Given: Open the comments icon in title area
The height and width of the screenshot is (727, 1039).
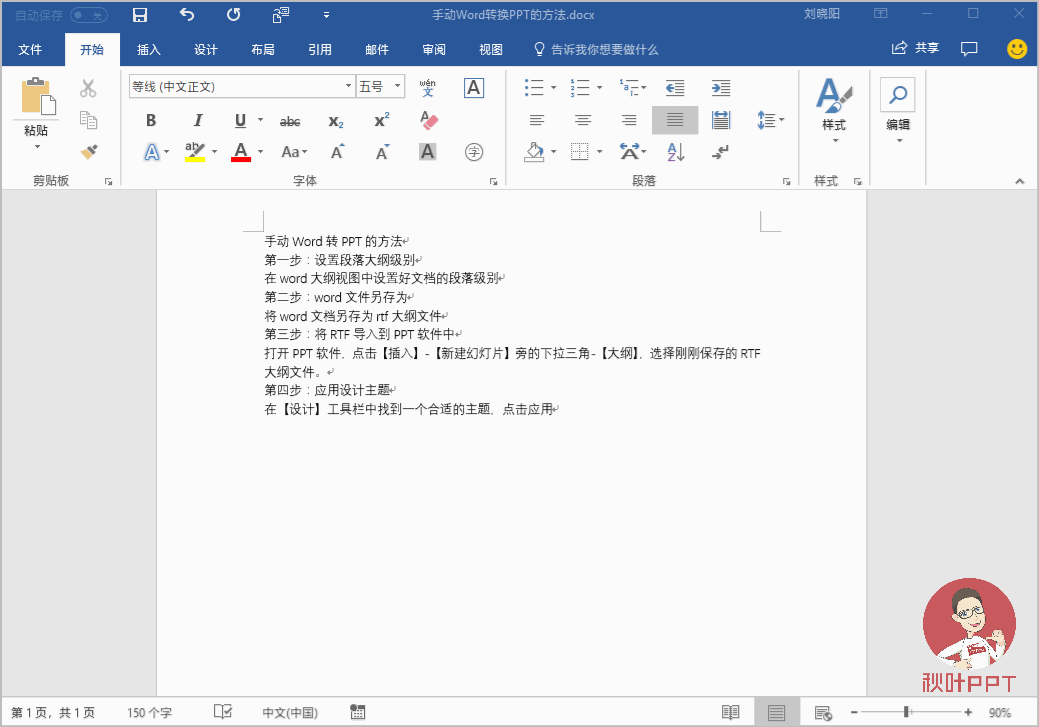Looking at the screenshot, I should click(x=969, y=48).
